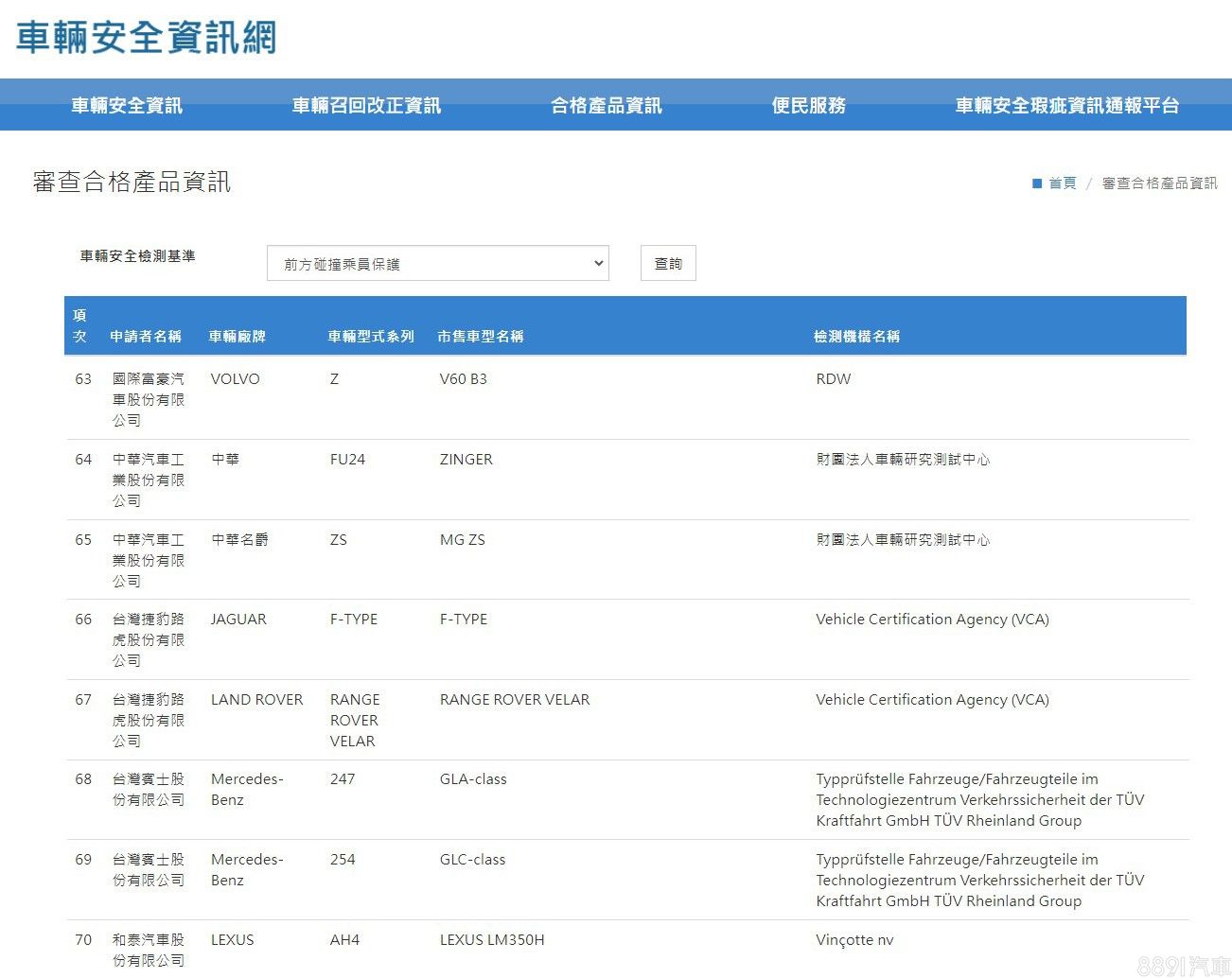Follow the 首頁 breadcrumb link

click(x=1062, y=183)
